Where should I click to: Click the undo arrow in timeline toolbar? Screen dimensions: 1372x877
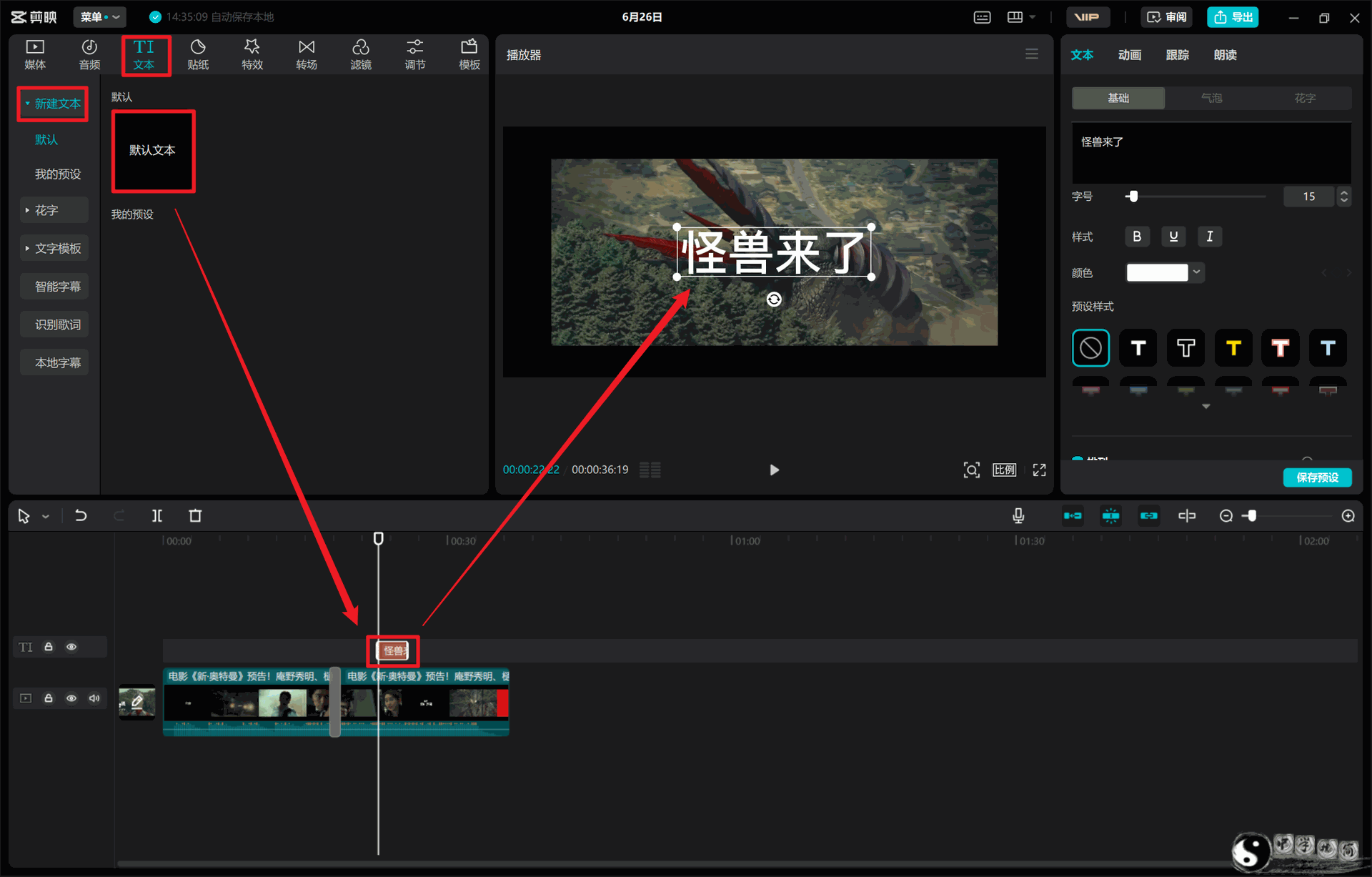(x=81, y=515)
